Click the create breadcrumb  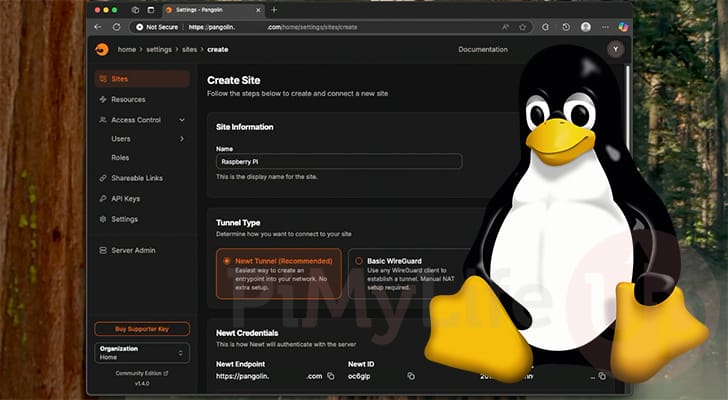[218, 49]
